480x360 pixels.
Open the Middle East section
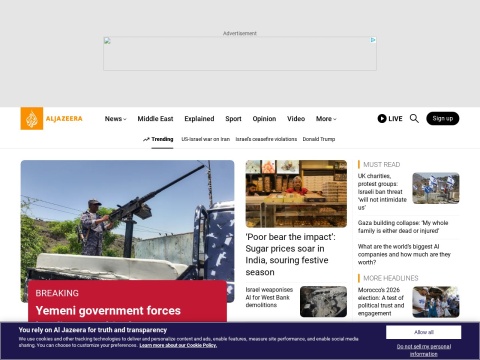pyautogui.click(x=155, y=119)
